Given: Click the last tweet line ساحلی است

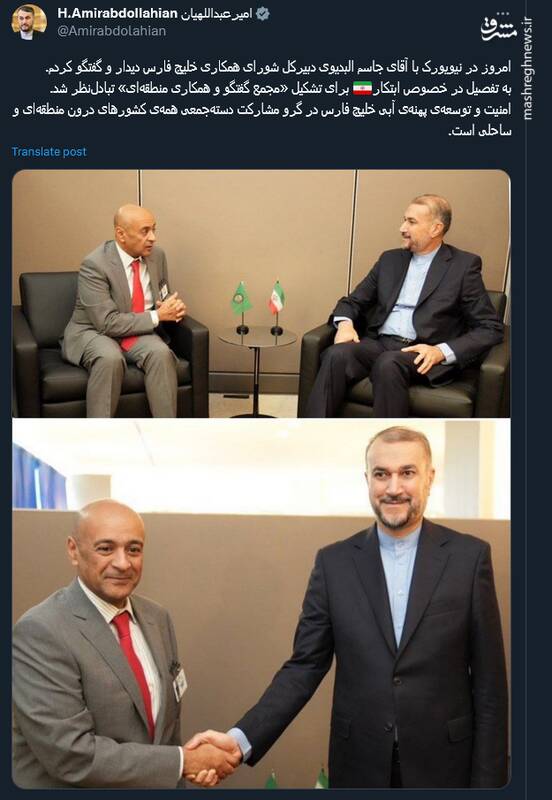Looking at the screenshot, I should click(480, 131).
